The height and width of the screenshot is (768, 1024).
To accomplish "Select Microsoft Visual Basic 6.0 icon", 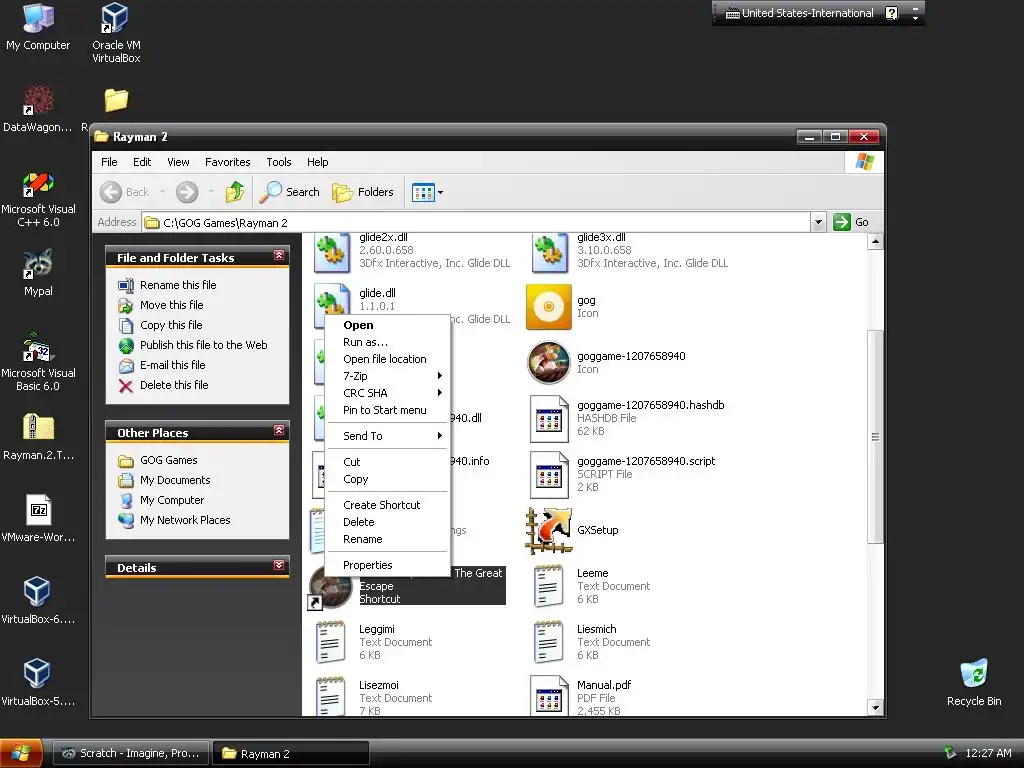I will tap(38, 361).
